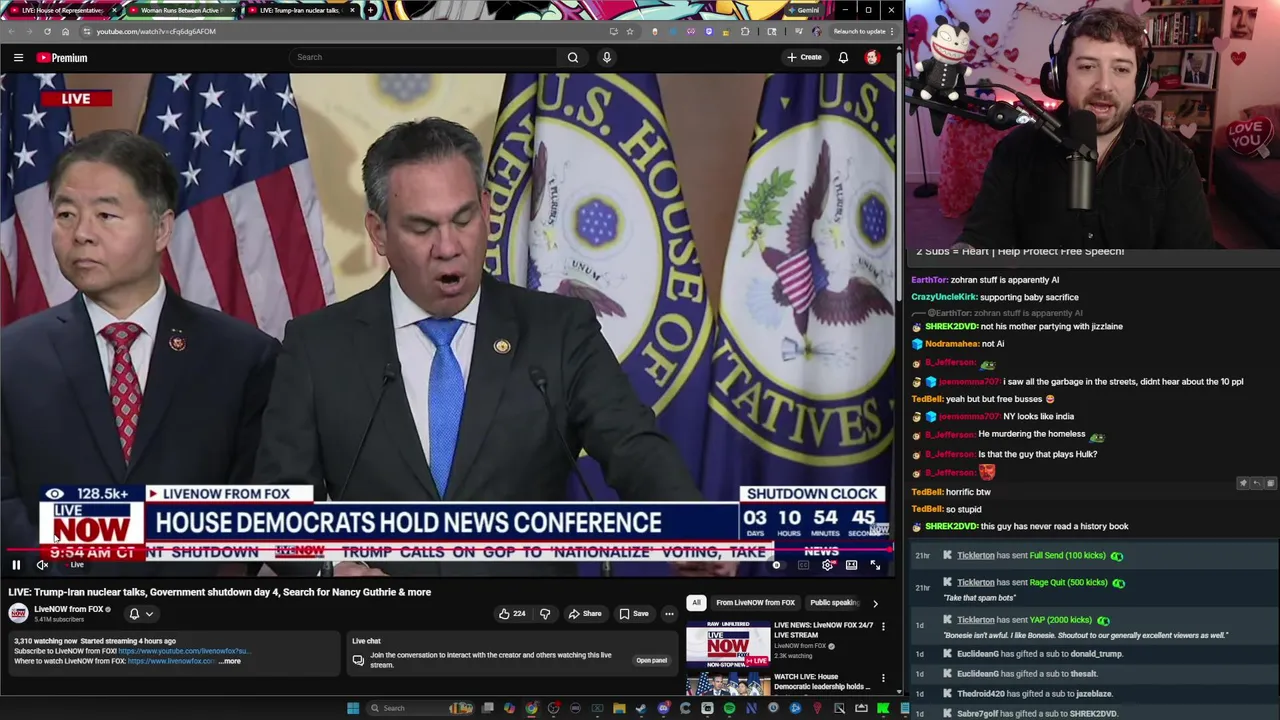The height and width of the screenshot is (720, 1280).
Task: Toggle the autoplay switch in player
Action: [x=778, y=565]
